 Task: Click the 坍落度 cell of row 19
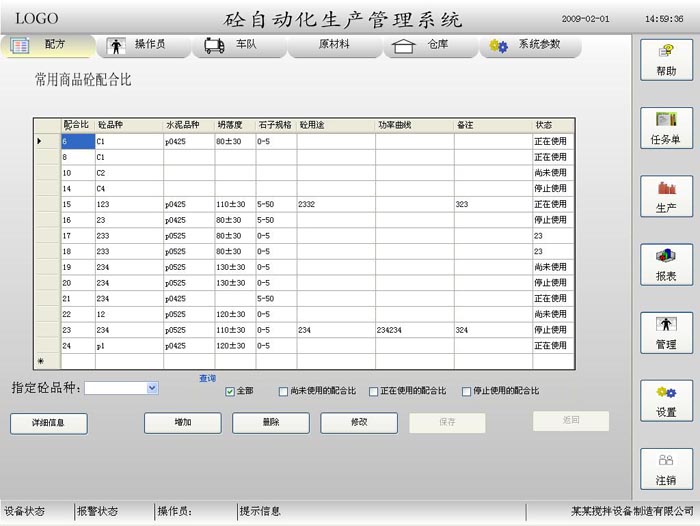[x=235, y=267]
